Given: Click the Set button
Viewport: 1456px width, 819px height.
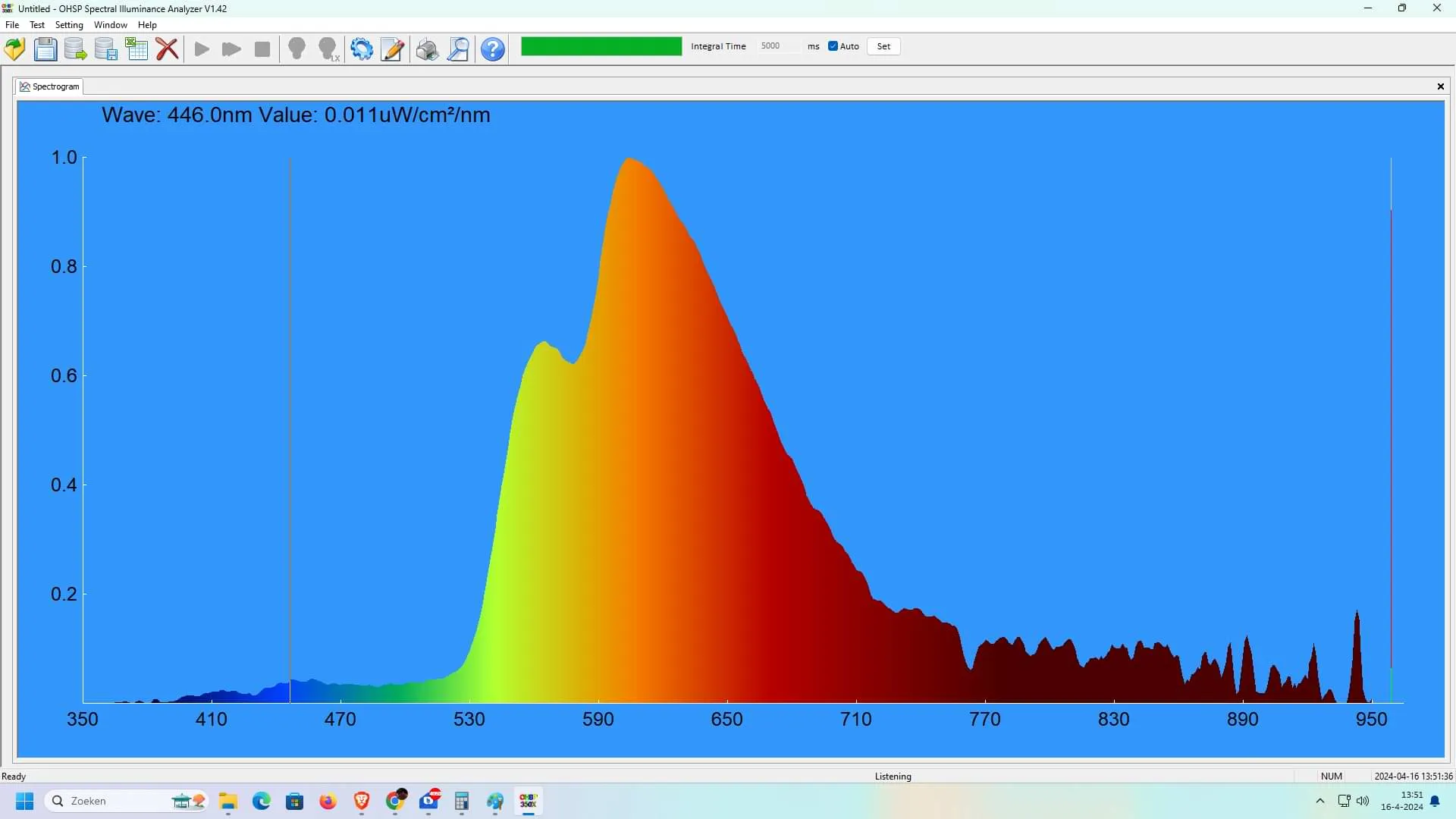Looking at the screenshot, I should pyautogui.click(x=883, y=46).
